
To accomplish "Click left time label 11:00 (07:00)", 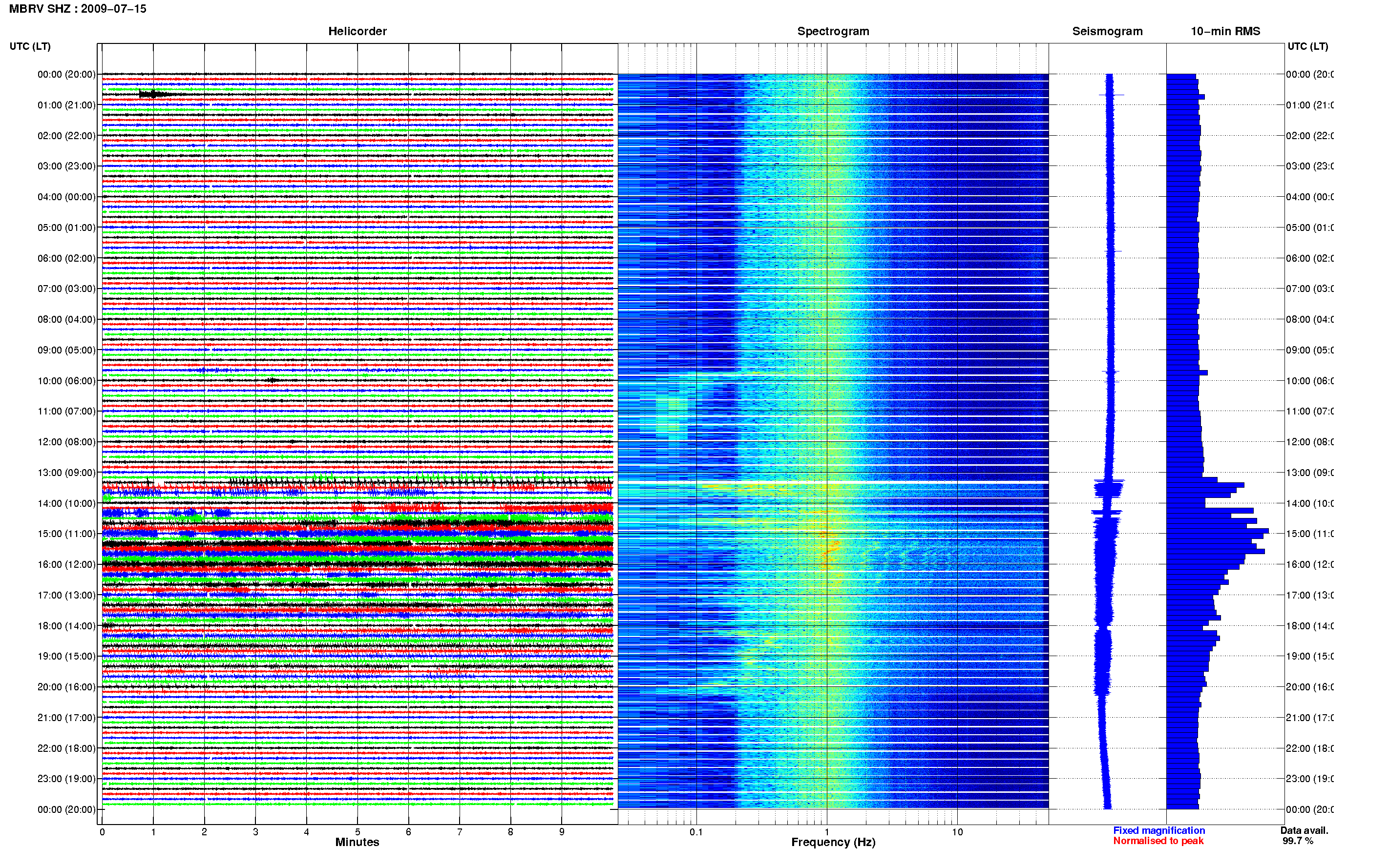I will pyautogui.click(x=66, y=411).
